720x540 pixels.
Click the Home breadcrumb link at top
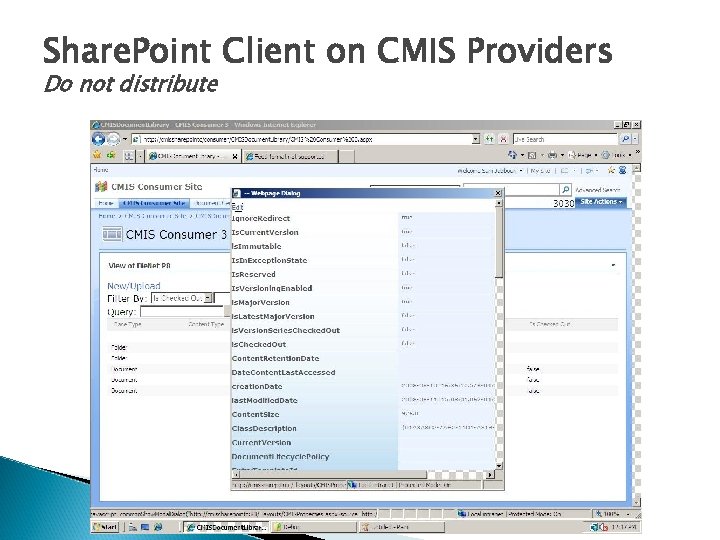(x=101, y=170)
